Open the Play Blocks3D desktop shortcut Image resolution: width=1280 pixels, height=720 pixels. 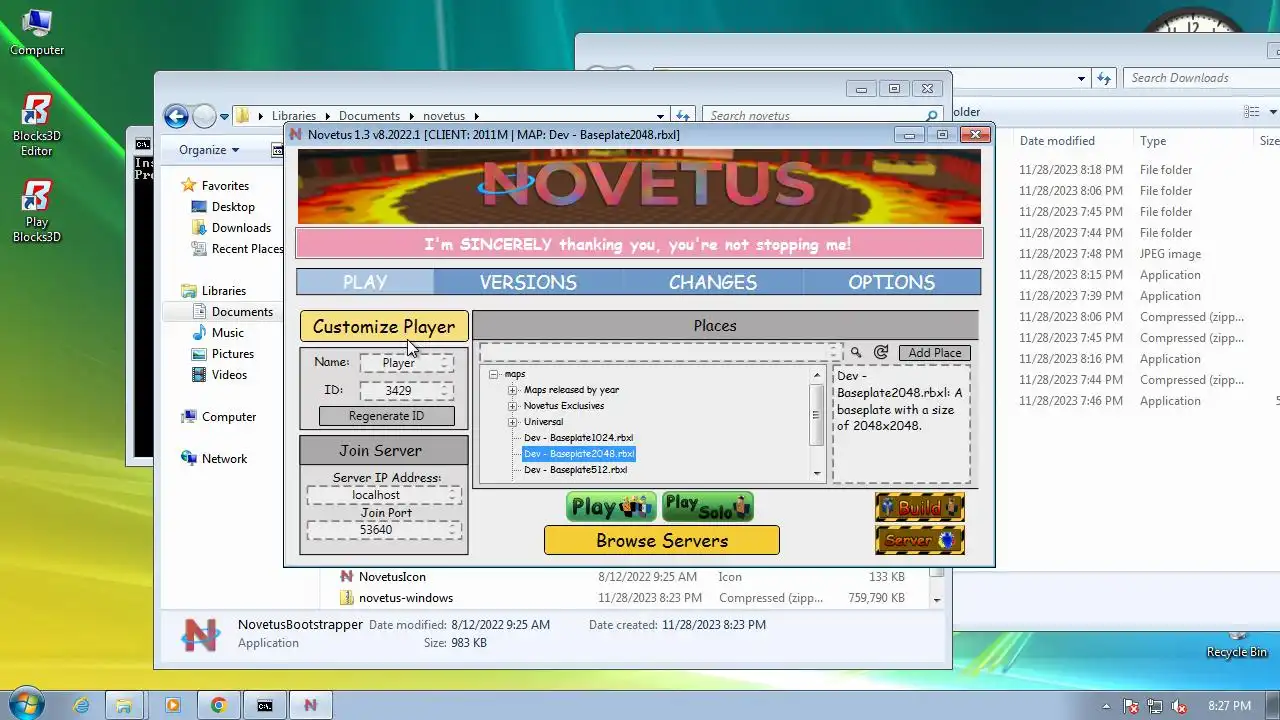(x=37, y=211)
